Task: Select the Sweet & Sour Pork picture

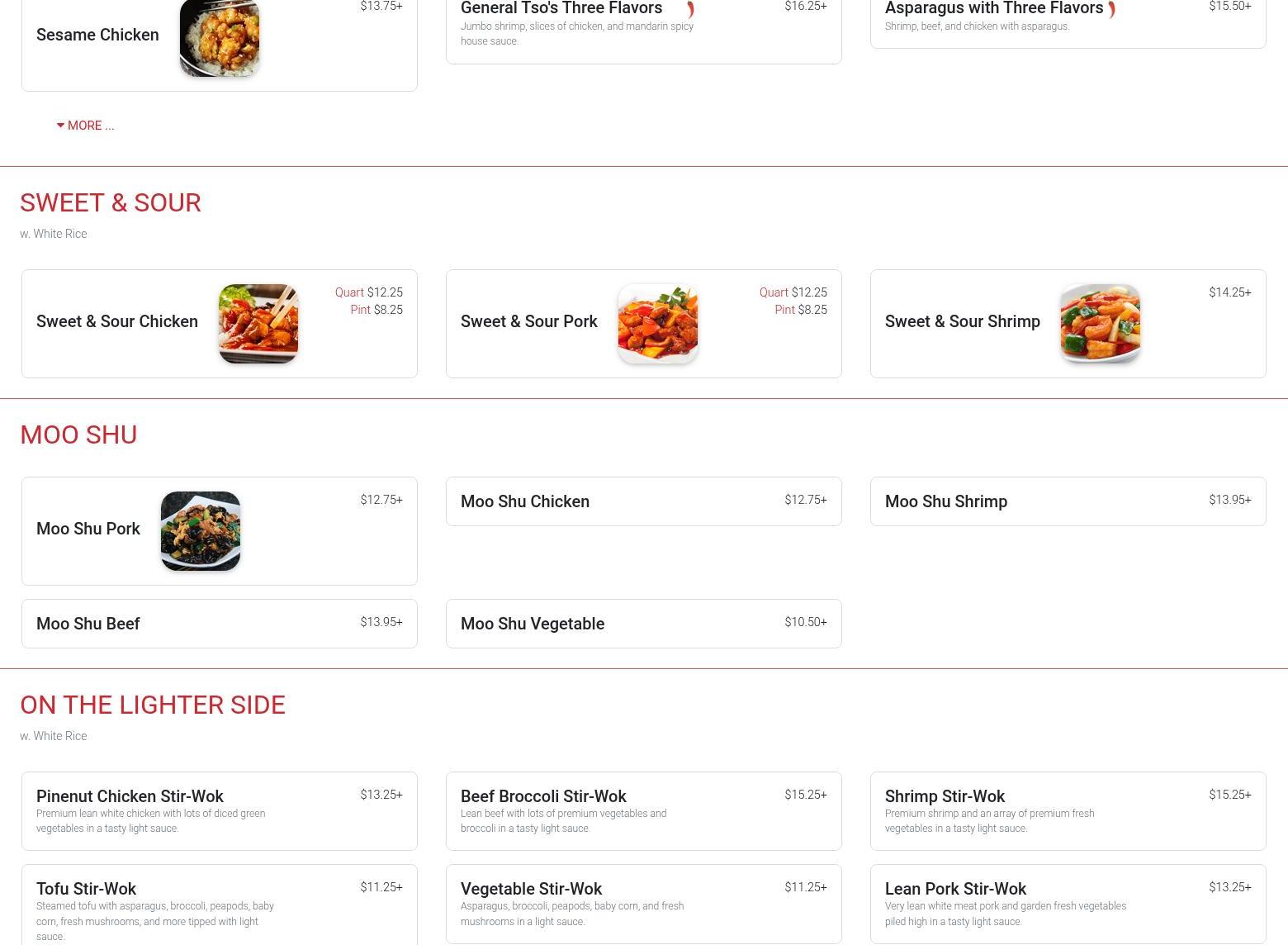Action: pos(658,324)
